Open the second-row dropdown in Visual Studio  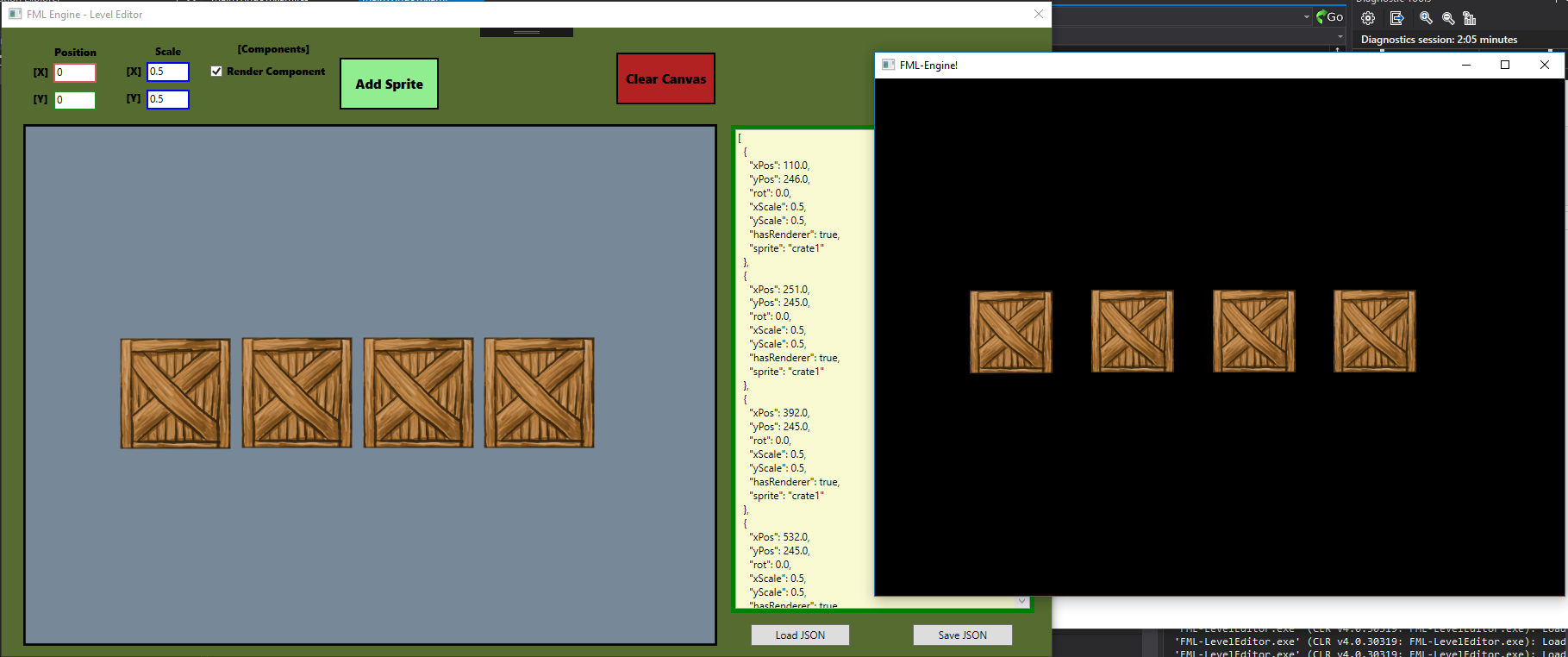point(1340,37)
